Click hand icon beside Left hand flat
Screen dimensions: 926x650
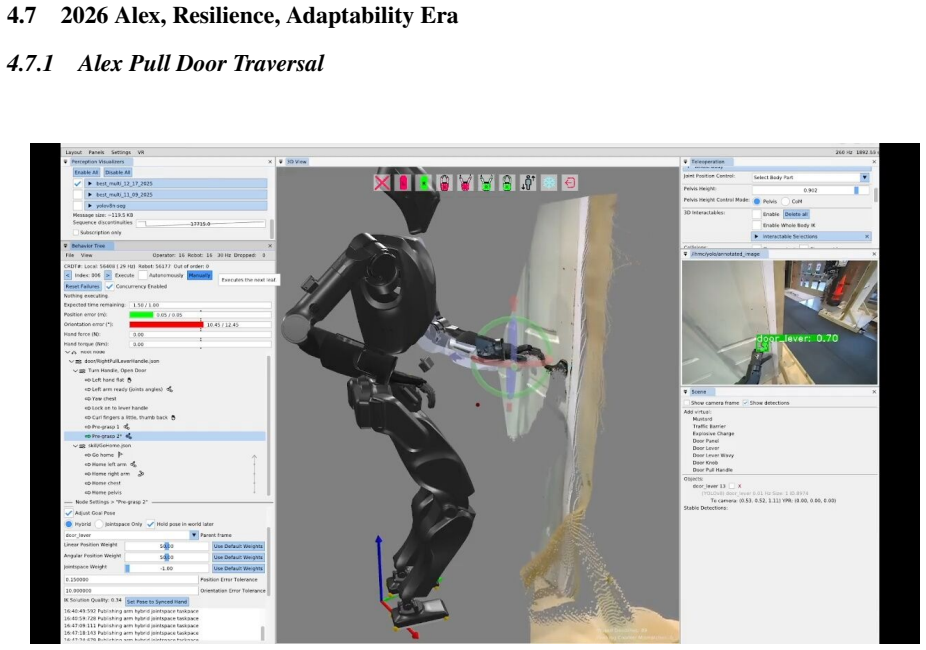click(129, 380)
